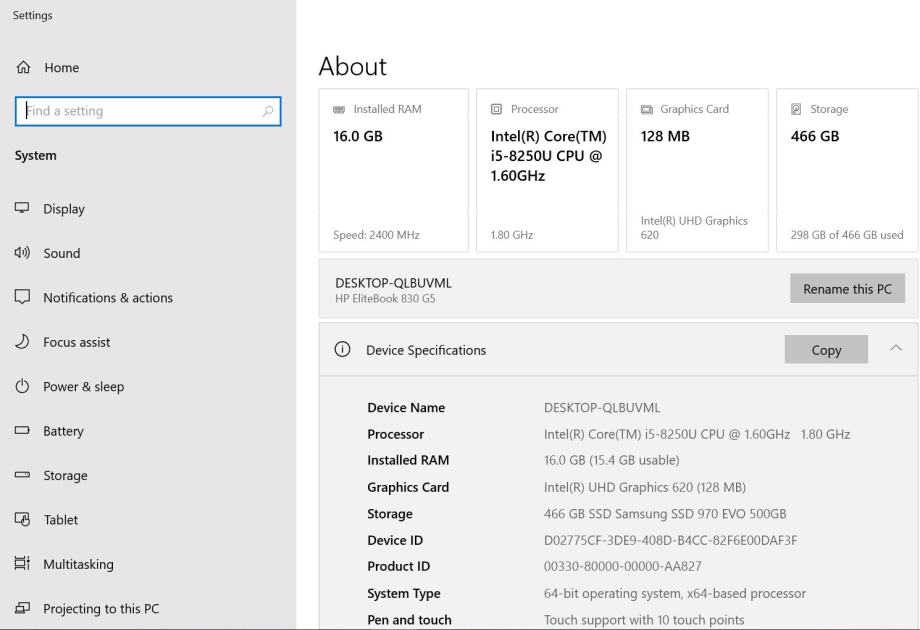Select the Processor summary card
This screenshot has width=920, height=630.
(x=547, y=170)
